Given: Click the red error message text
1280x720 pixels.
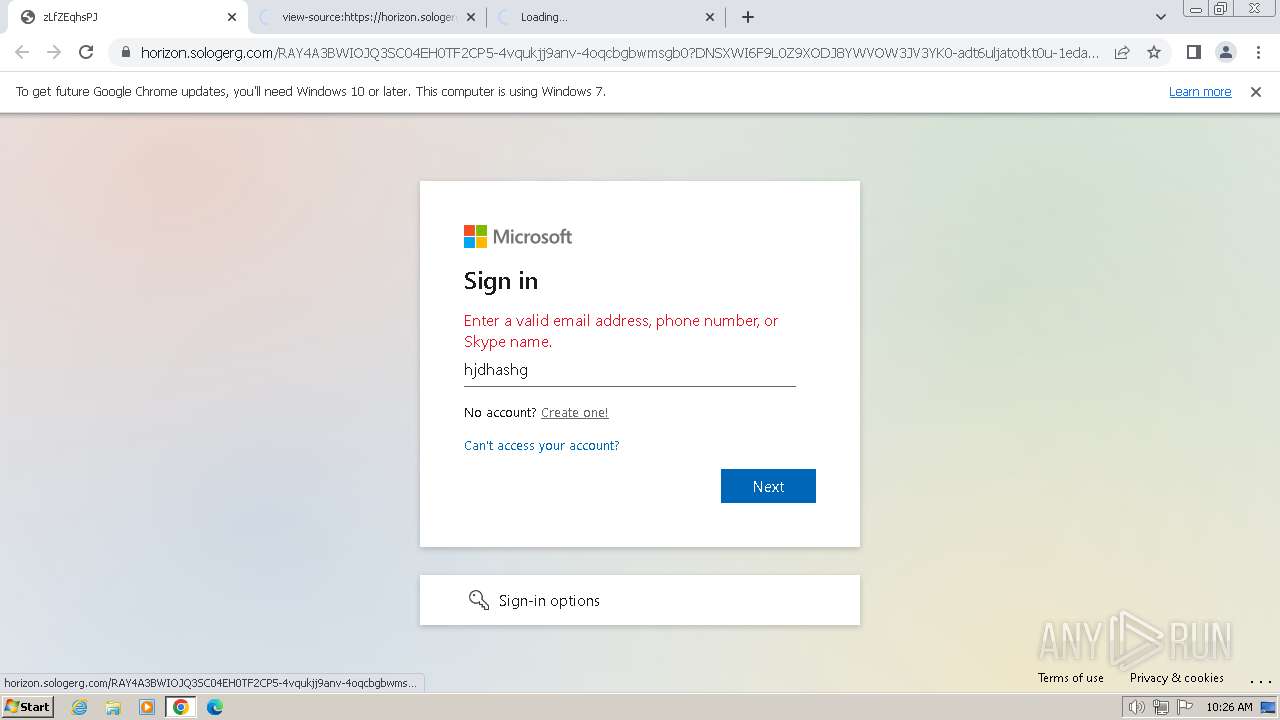Looking at the screenshot, I should pyautogui.click(x=621, y=331).
